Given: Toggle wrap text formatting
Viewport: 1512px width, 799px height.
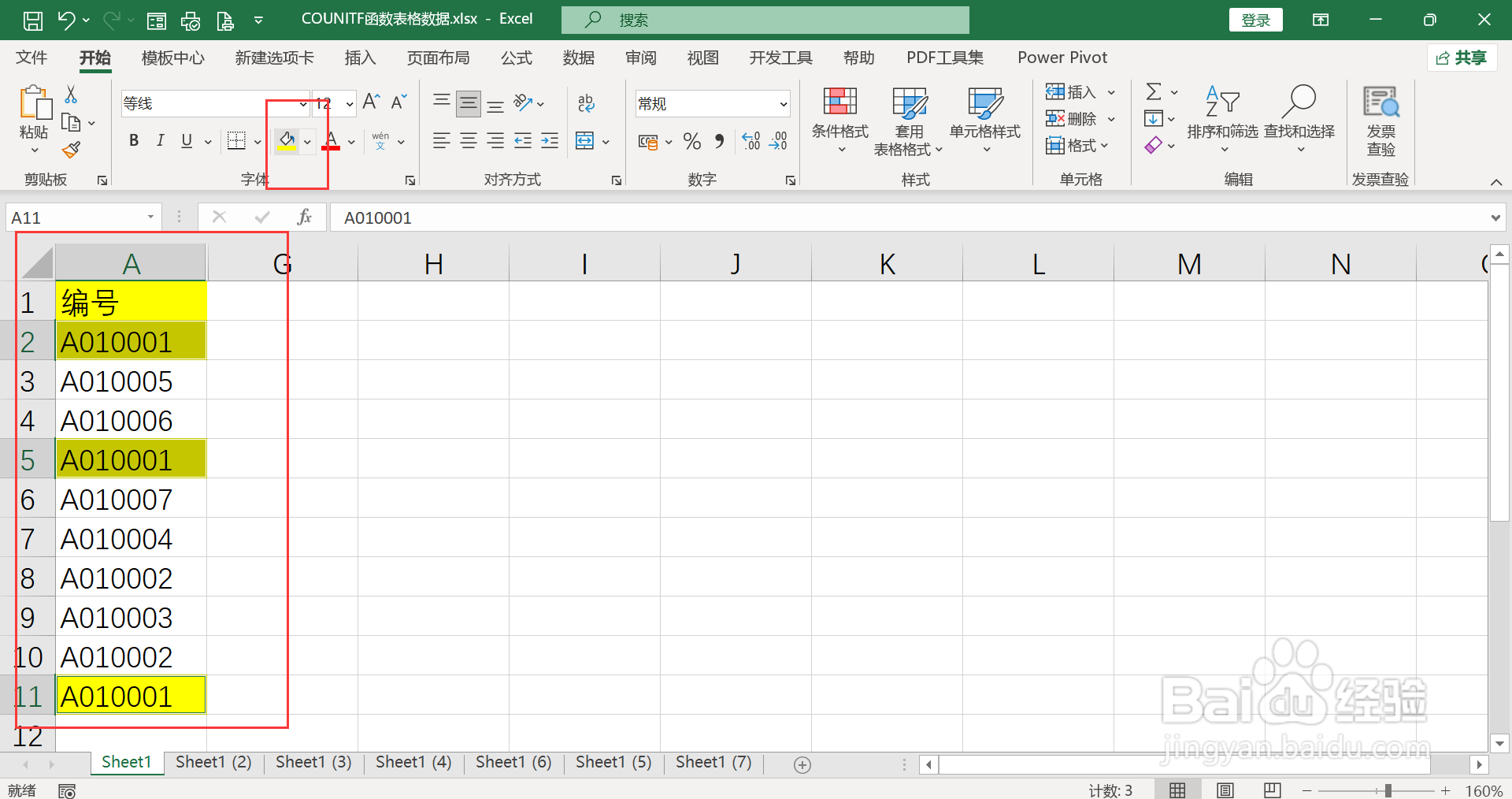Looking at the screenshot, I should coord(586,102).
